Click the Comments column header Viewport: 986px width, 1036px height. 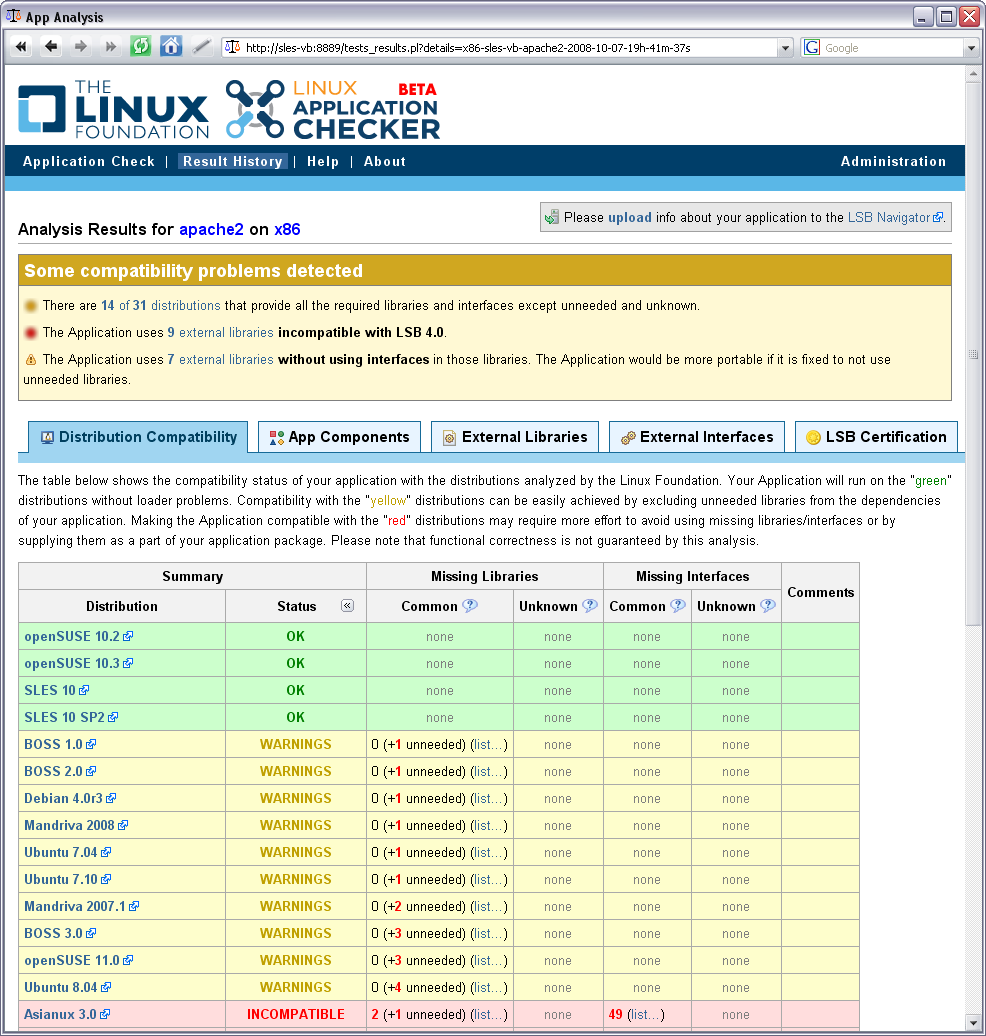click(821, 592)
